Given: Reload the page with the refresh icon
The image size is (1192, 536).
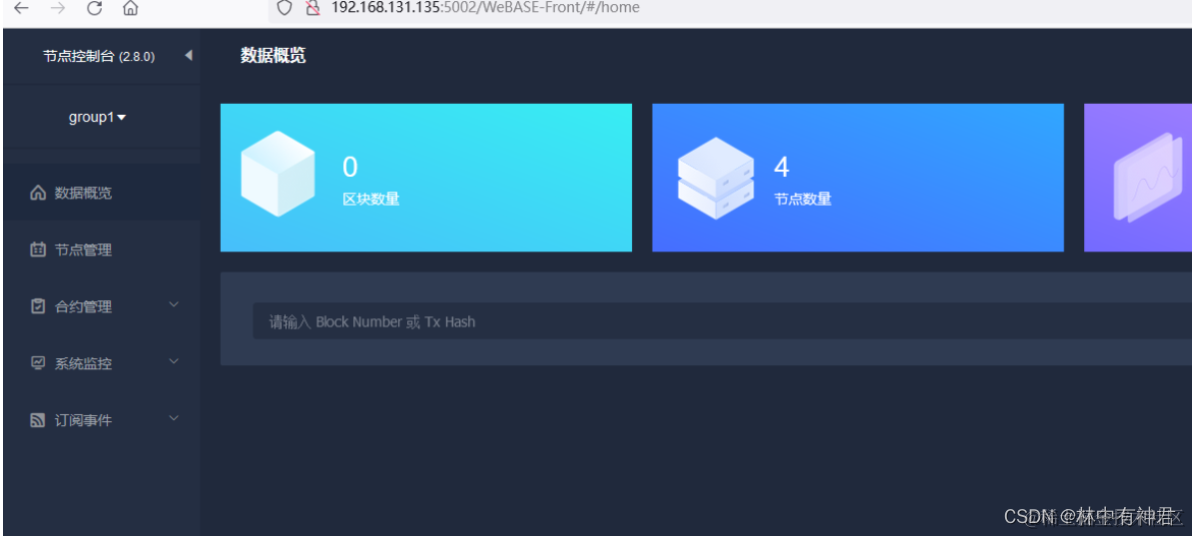Looking at the screenshot, I should 94,8.
